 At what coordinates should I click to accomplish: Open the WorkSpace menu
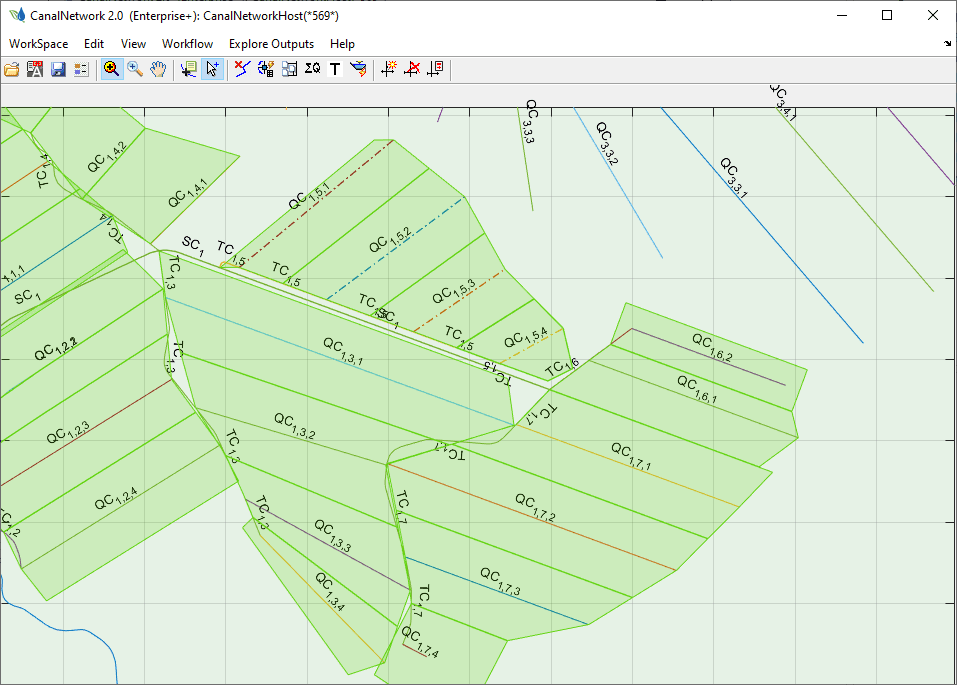(38, 44)
